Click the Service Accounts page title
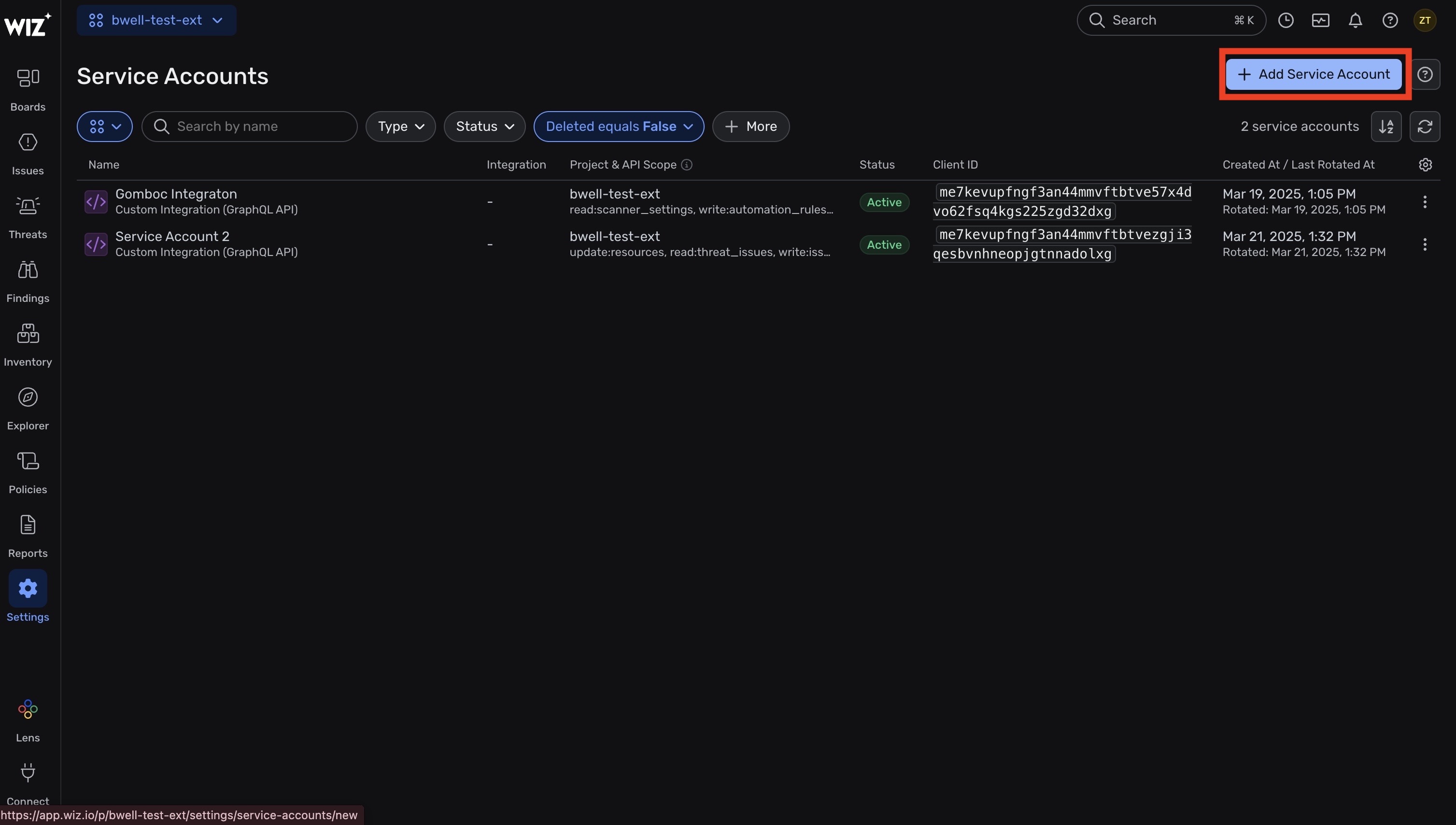The image size is (1456, 825). (x=172, y=76)
